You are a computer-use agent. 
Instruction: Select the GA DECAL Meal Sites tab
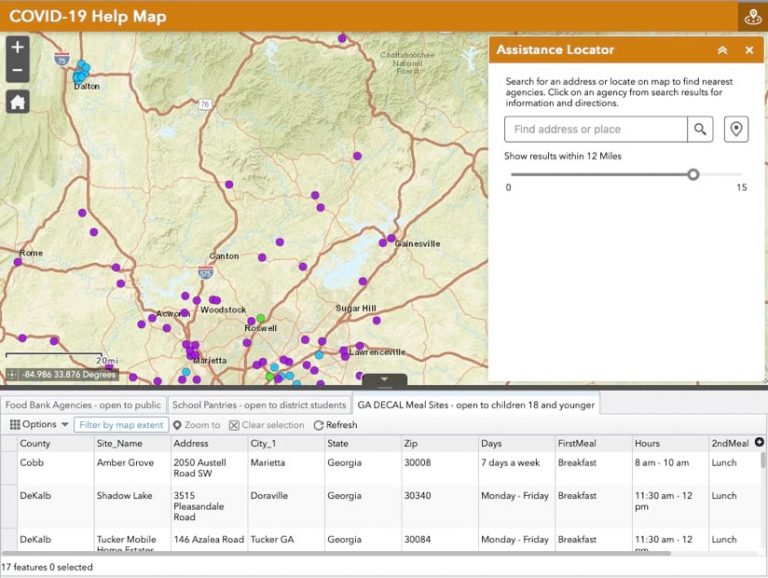coord(476,405)
